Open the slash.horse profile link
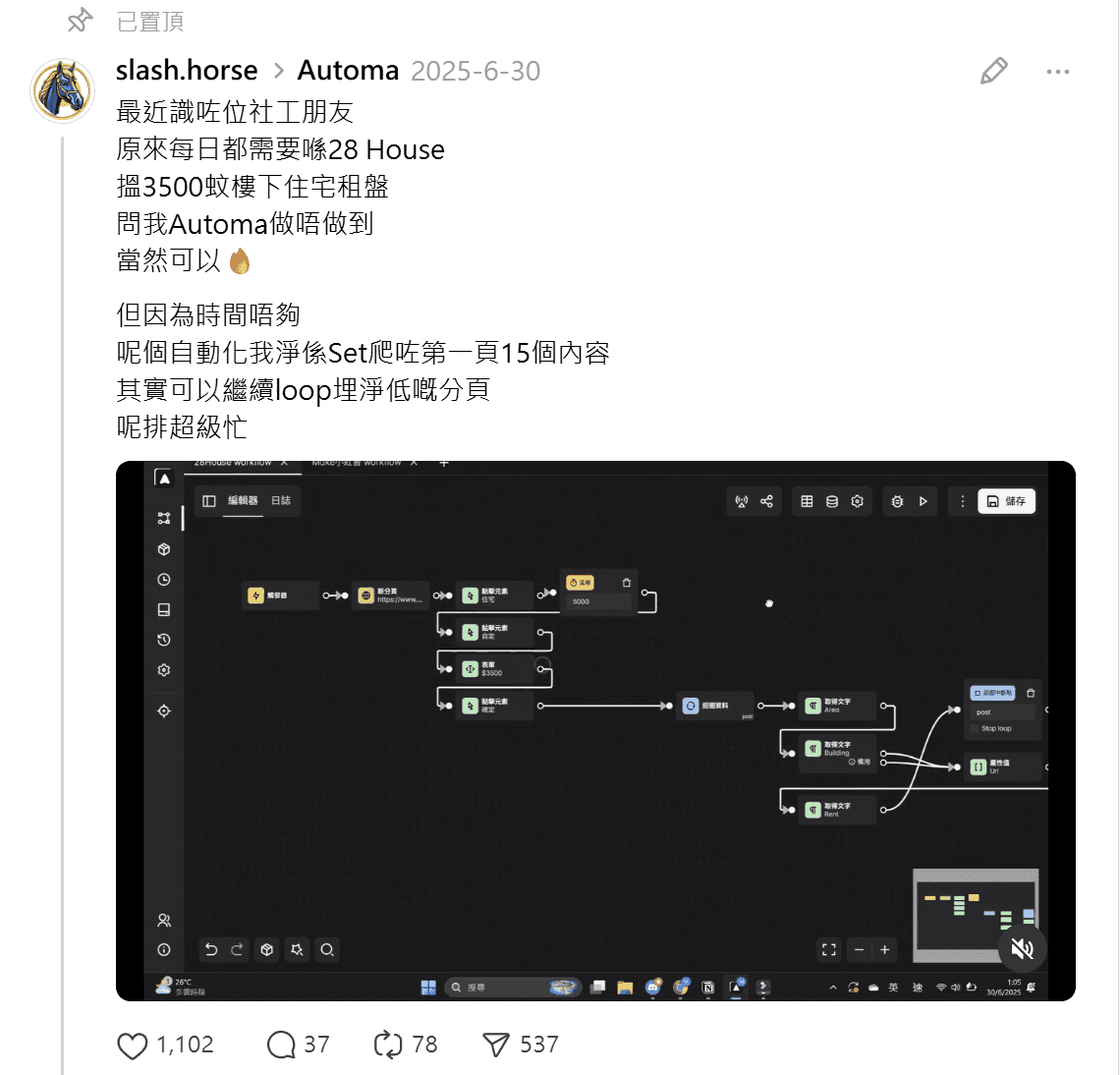Image resolution: width=1120 pixels, height=1075 pixels. click(187, 71)
